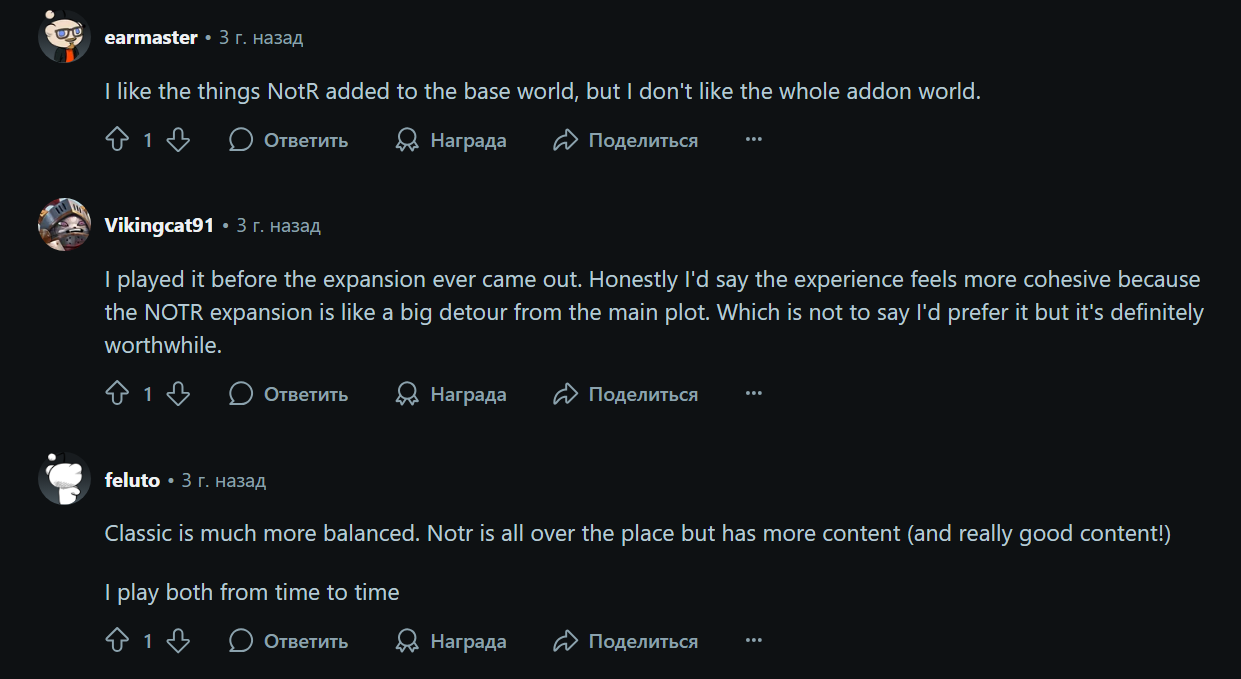Open earmaster's user profile link

(x=151, y=38)
